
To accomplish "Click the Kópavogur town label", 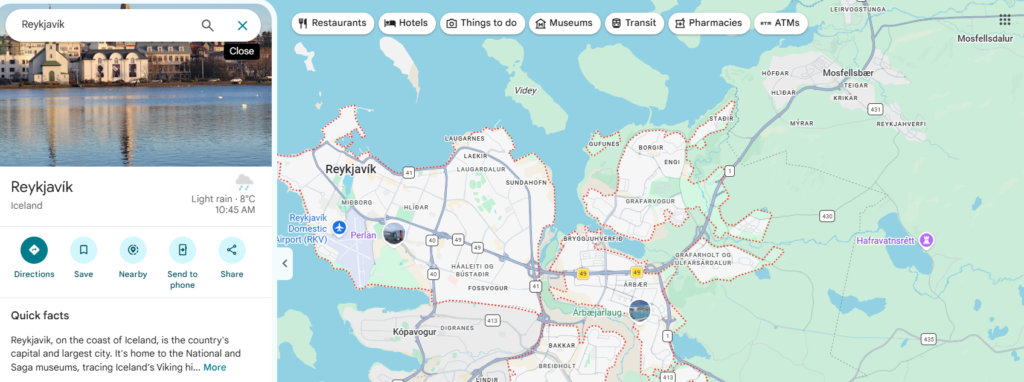I will coord(414,332).
